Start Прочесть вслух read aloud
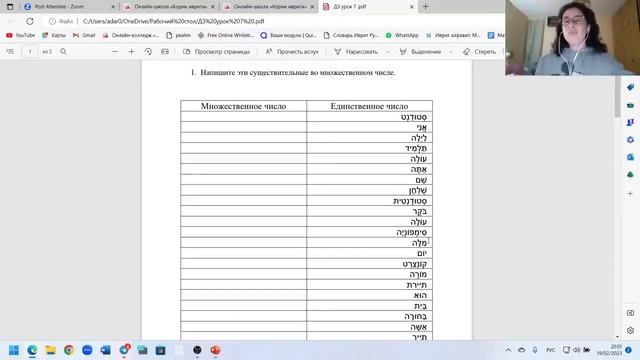640x360 pixels. [292, 52]
